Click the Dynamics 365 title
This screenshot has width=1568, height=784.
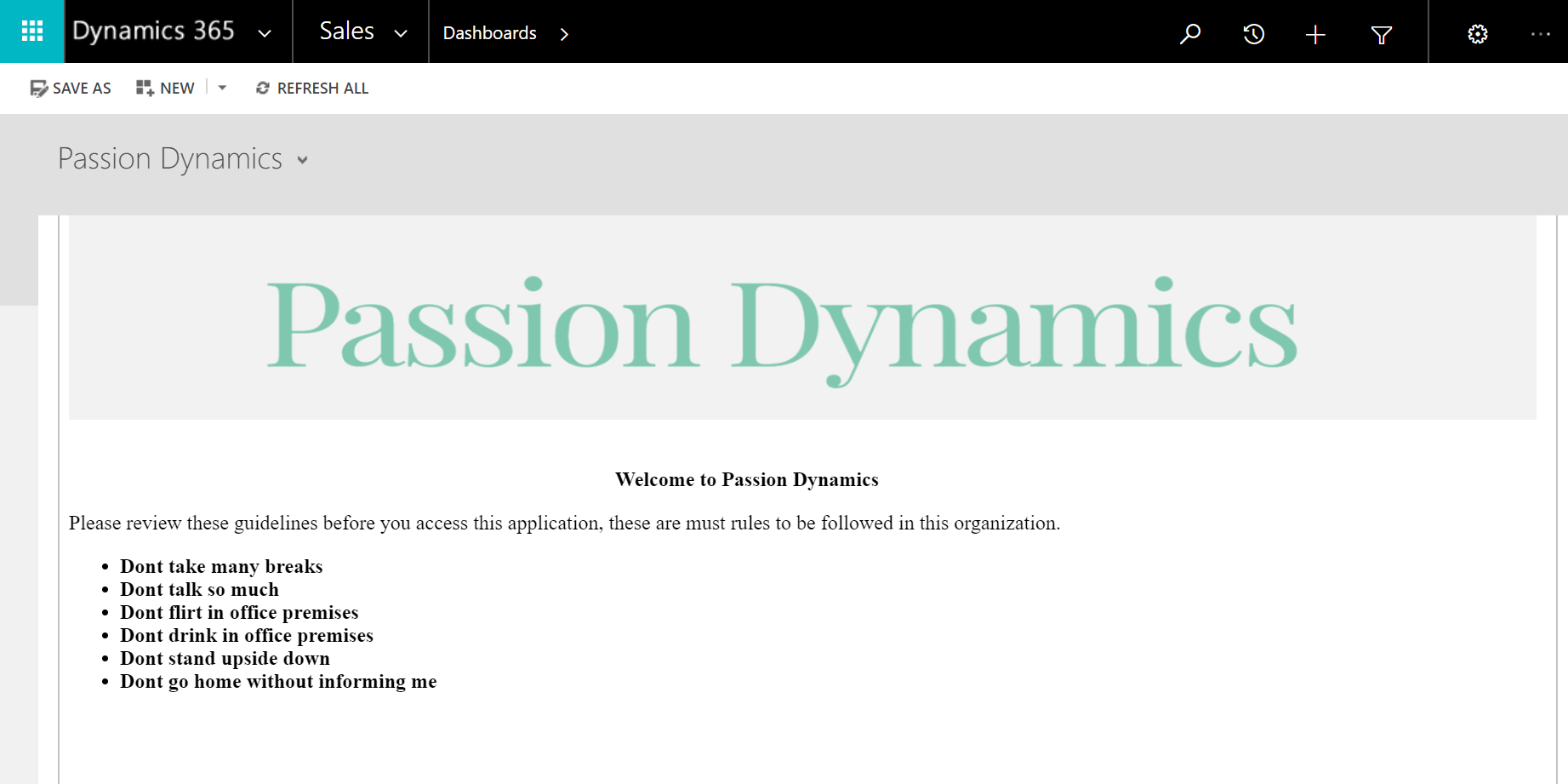click(153, 31)
